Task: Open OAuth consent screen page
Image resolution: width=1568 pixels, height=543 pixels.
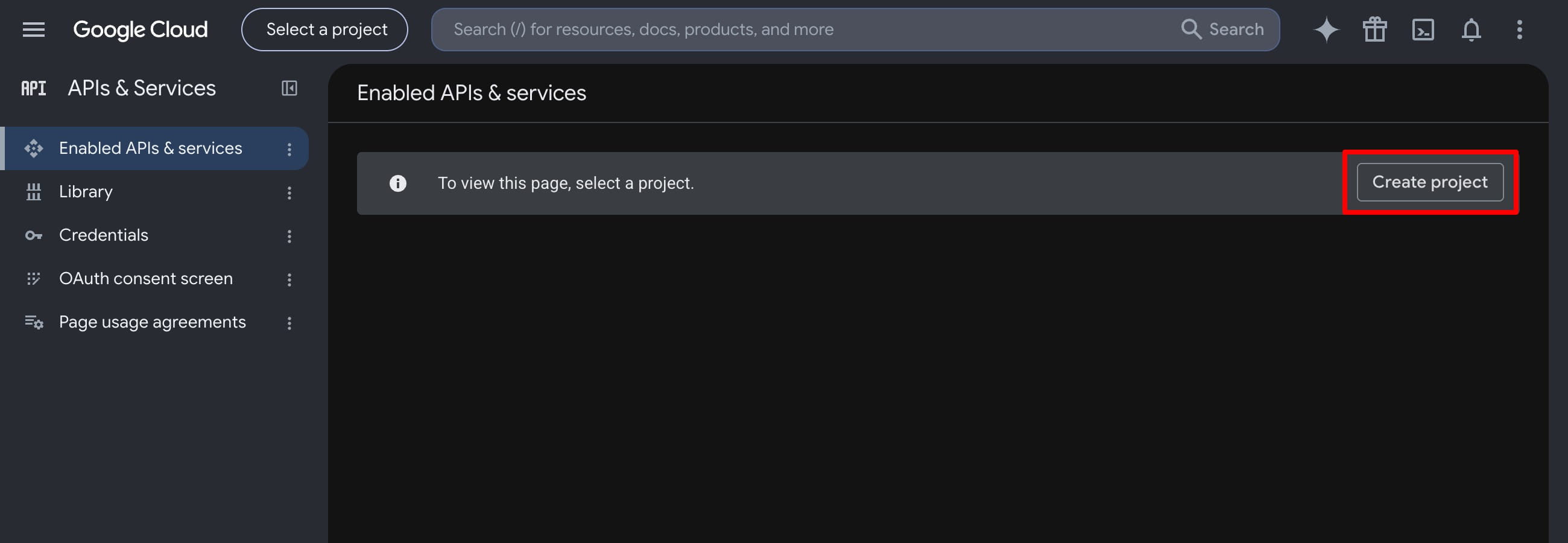Action: point(156,279)
